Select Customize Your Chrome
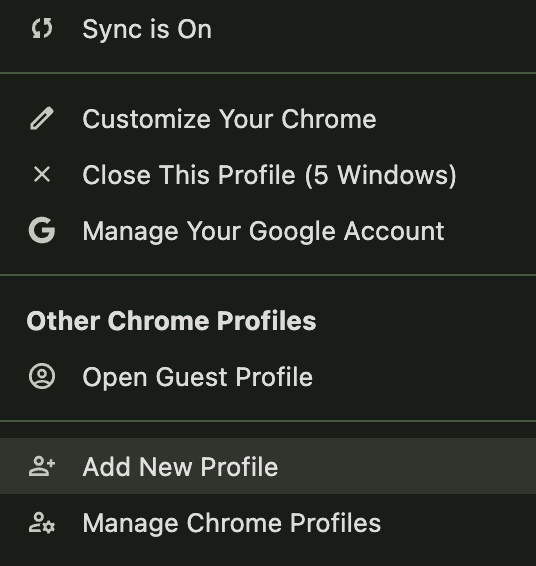This screenshot has width=536, height=566. (x=268, y=119)
